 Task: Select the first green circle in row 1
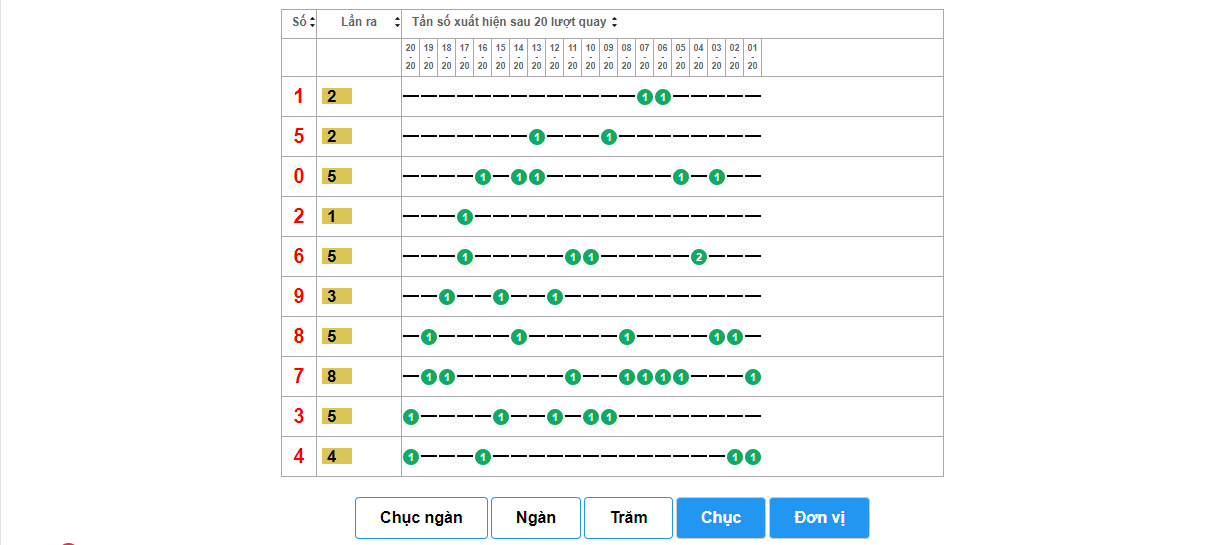click(x=645, y=97)
